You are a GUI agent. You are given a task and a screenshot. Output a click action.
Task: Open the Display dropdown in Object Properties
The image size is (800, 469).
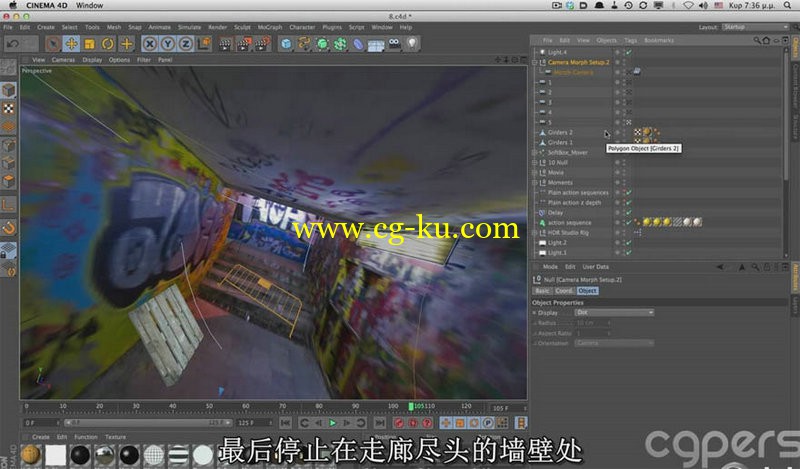(x=614, y=312)
